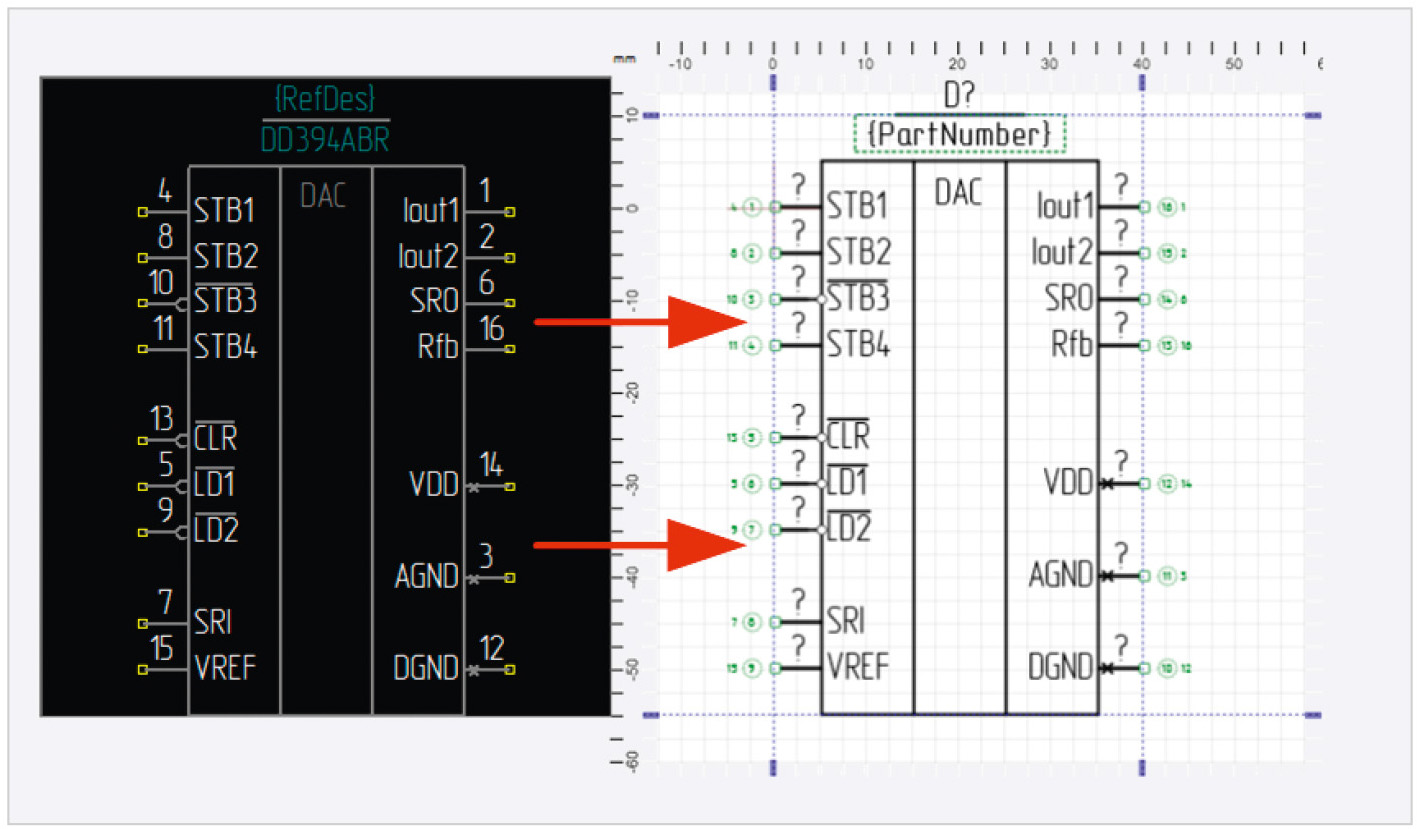Click the question mark above the editor's AGND pin
This screenshot has width=1417, height=829.
point(1122,553)
